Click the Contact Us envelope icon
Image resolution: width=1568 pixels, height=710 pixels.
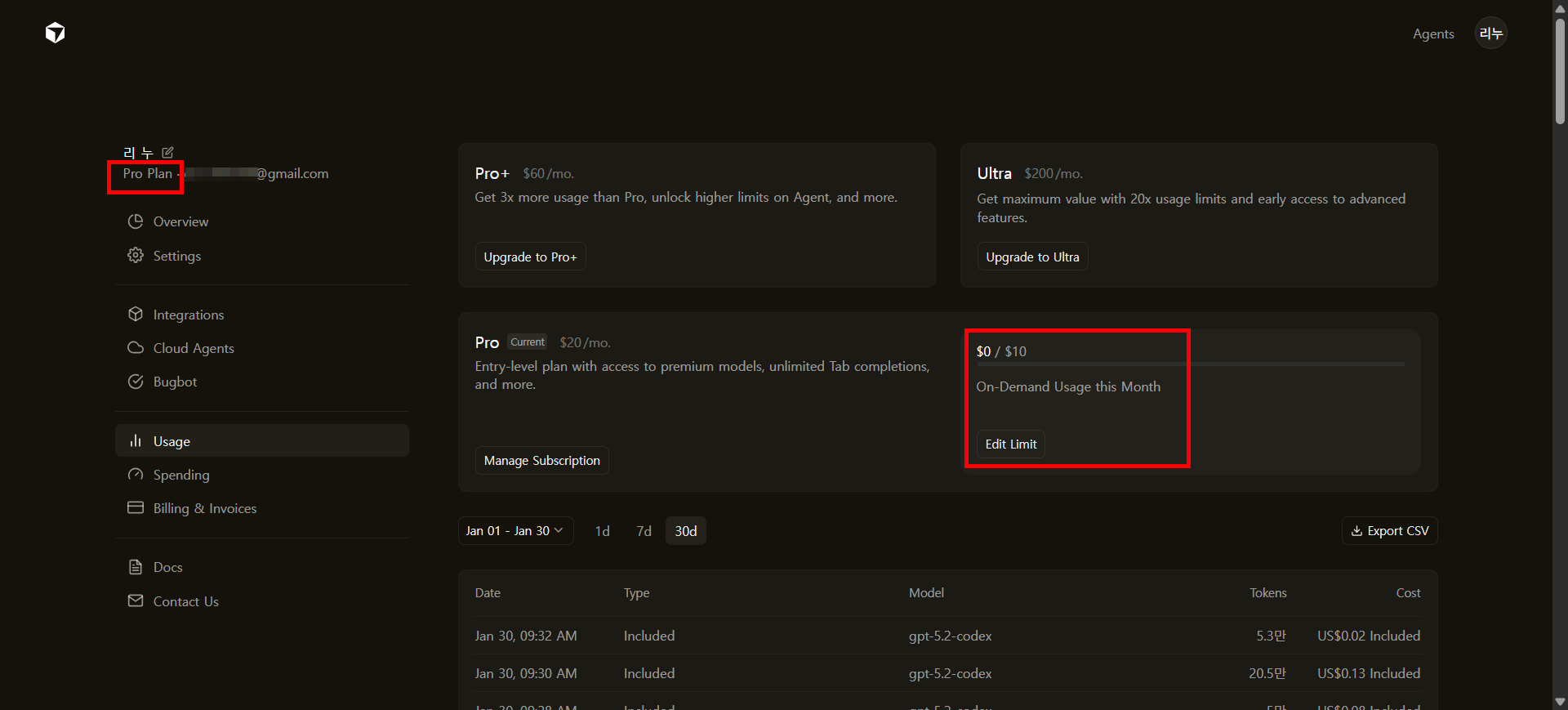[x=136, y=601]
